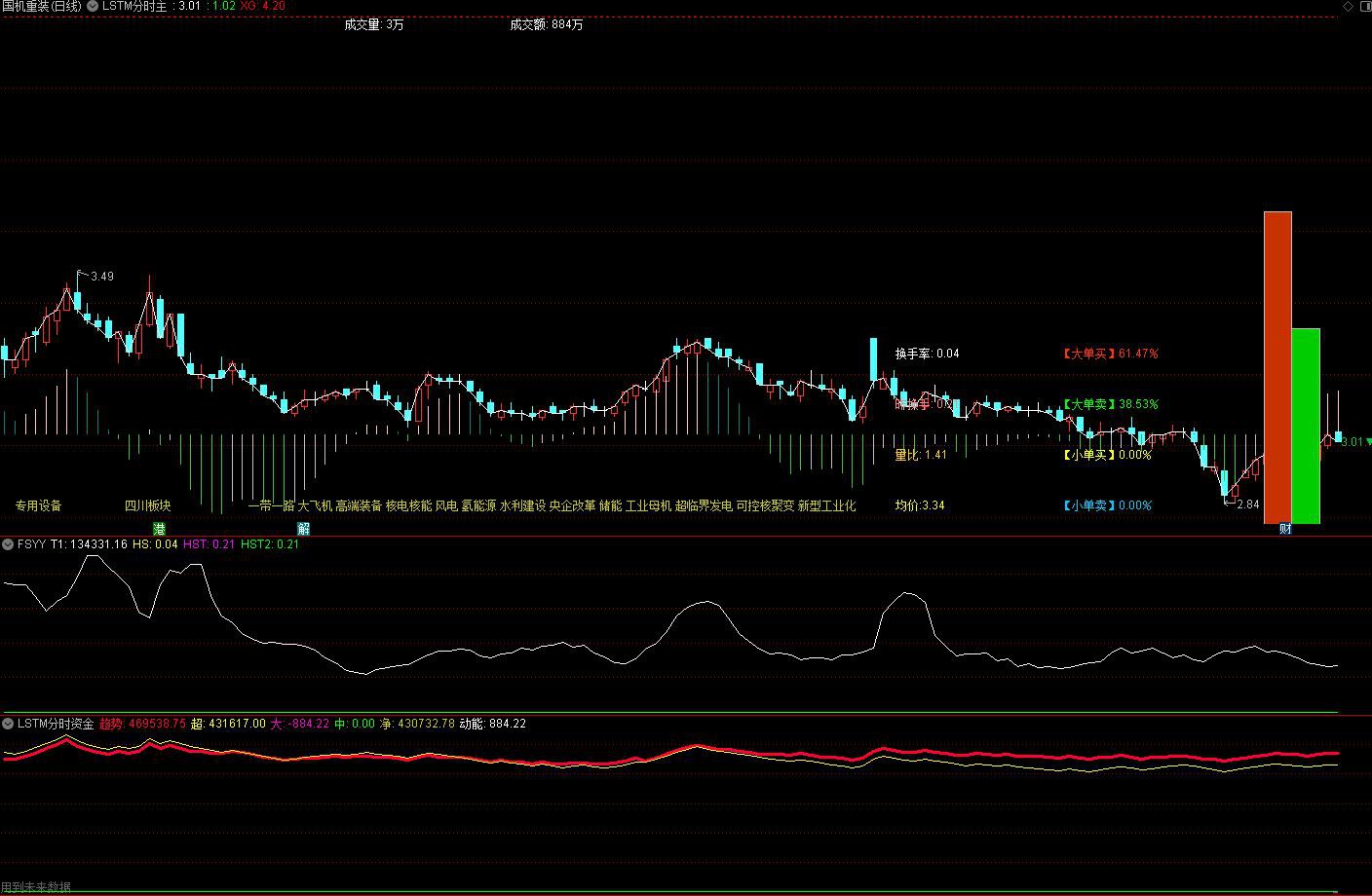
Task: Open the FSYY indicator dropdown arrow
Action: tap(8, 544)
